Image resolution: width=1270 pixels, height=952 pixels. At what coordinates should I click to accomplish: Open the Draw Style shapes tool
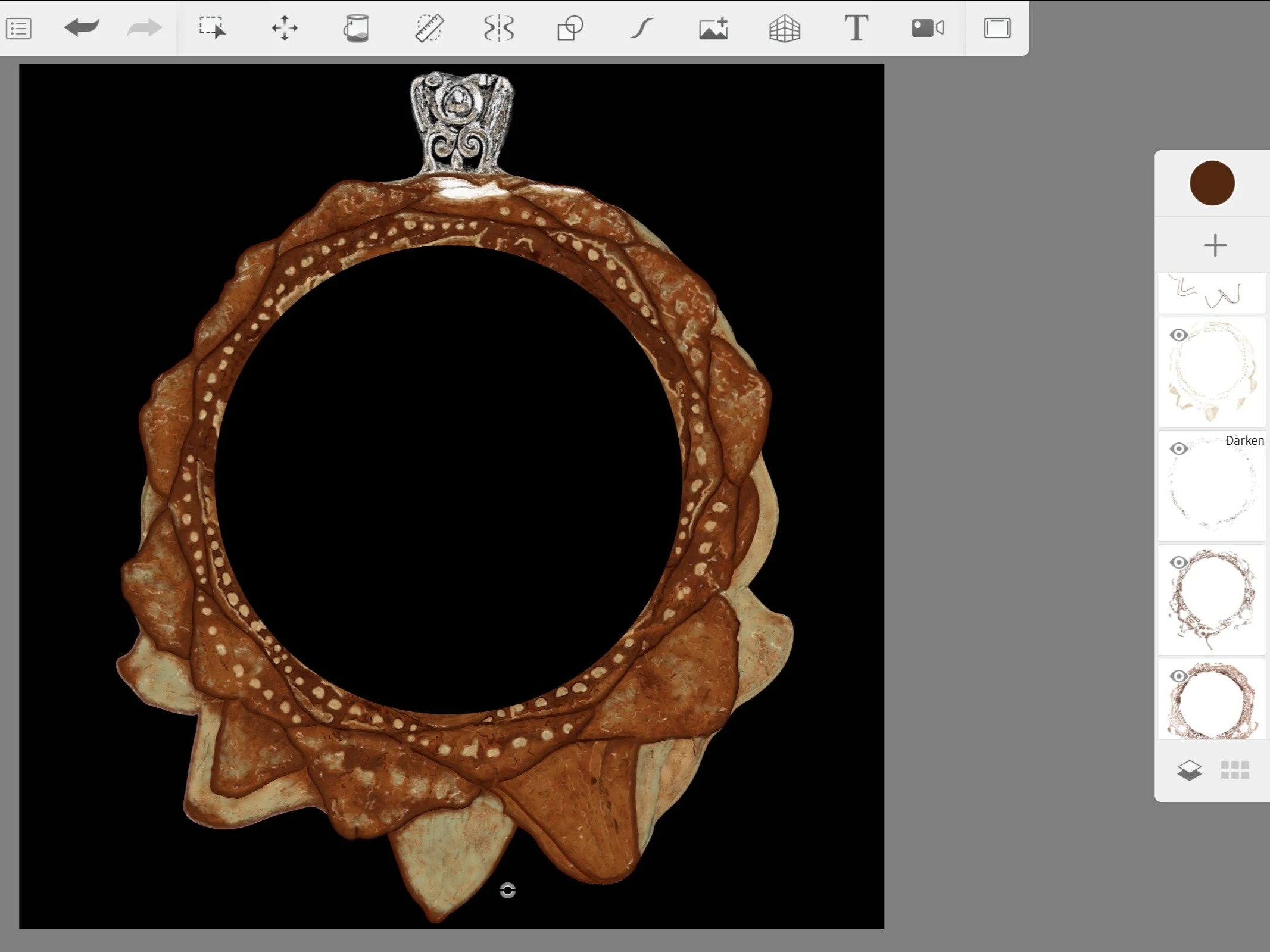point(570,28)
